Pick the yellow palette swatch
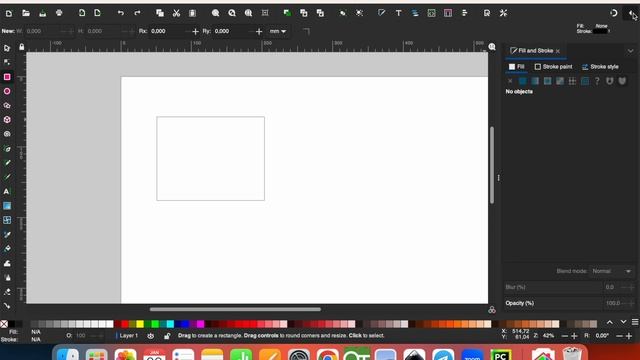 (x=140, y=324)
